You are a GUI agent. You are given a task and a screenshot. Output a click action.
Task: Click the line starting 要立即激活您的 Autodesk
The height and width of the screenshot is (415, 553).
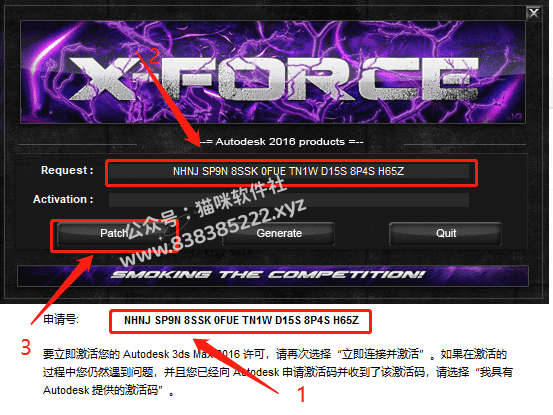275,354
